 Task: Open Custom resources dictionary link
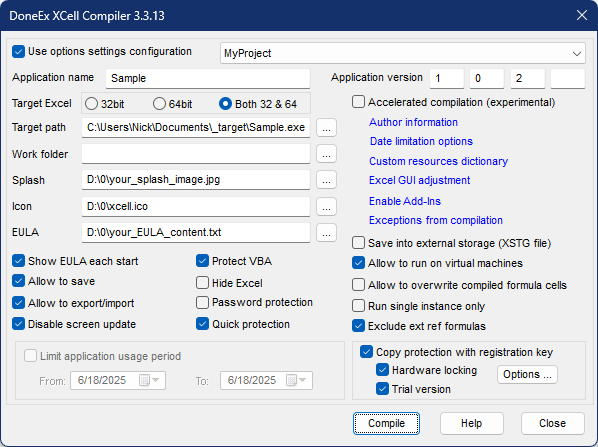click(439, 161)
